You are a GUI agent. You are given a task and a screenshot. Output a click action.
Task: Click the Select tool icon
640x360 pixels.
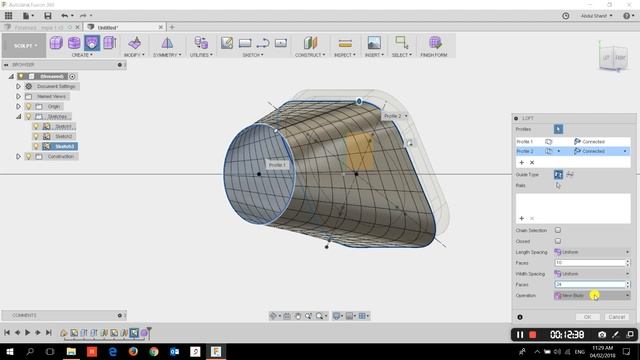402,42
